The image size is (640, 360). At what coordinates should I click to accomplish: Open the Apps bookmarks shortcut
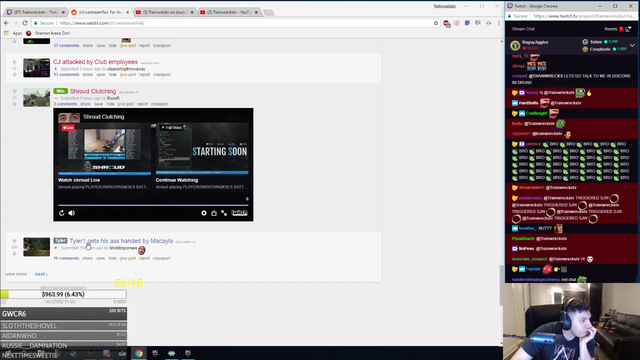click(13, 33)
